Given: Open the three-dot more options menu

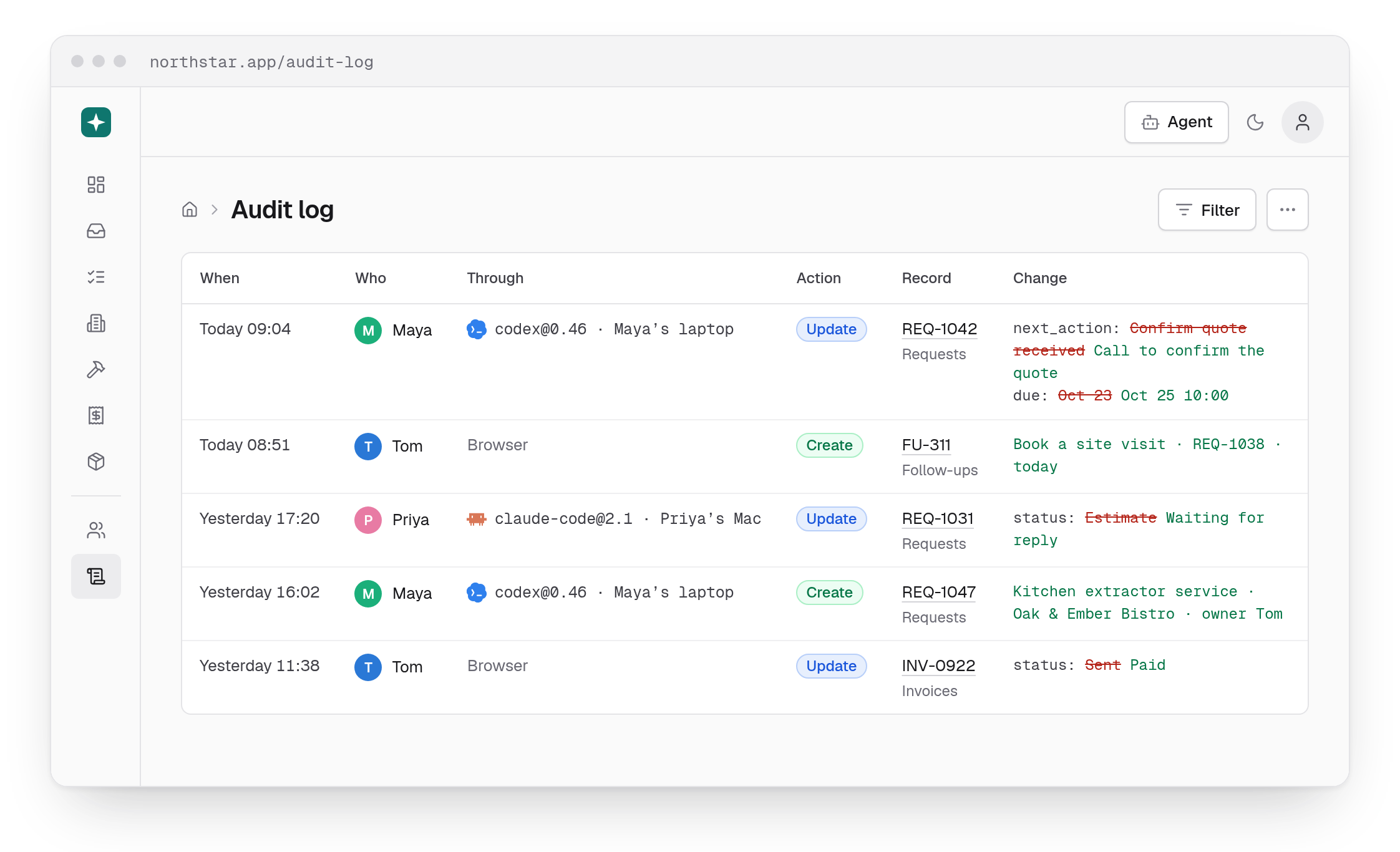Looking at the screenshot, I should (1288, 210).
